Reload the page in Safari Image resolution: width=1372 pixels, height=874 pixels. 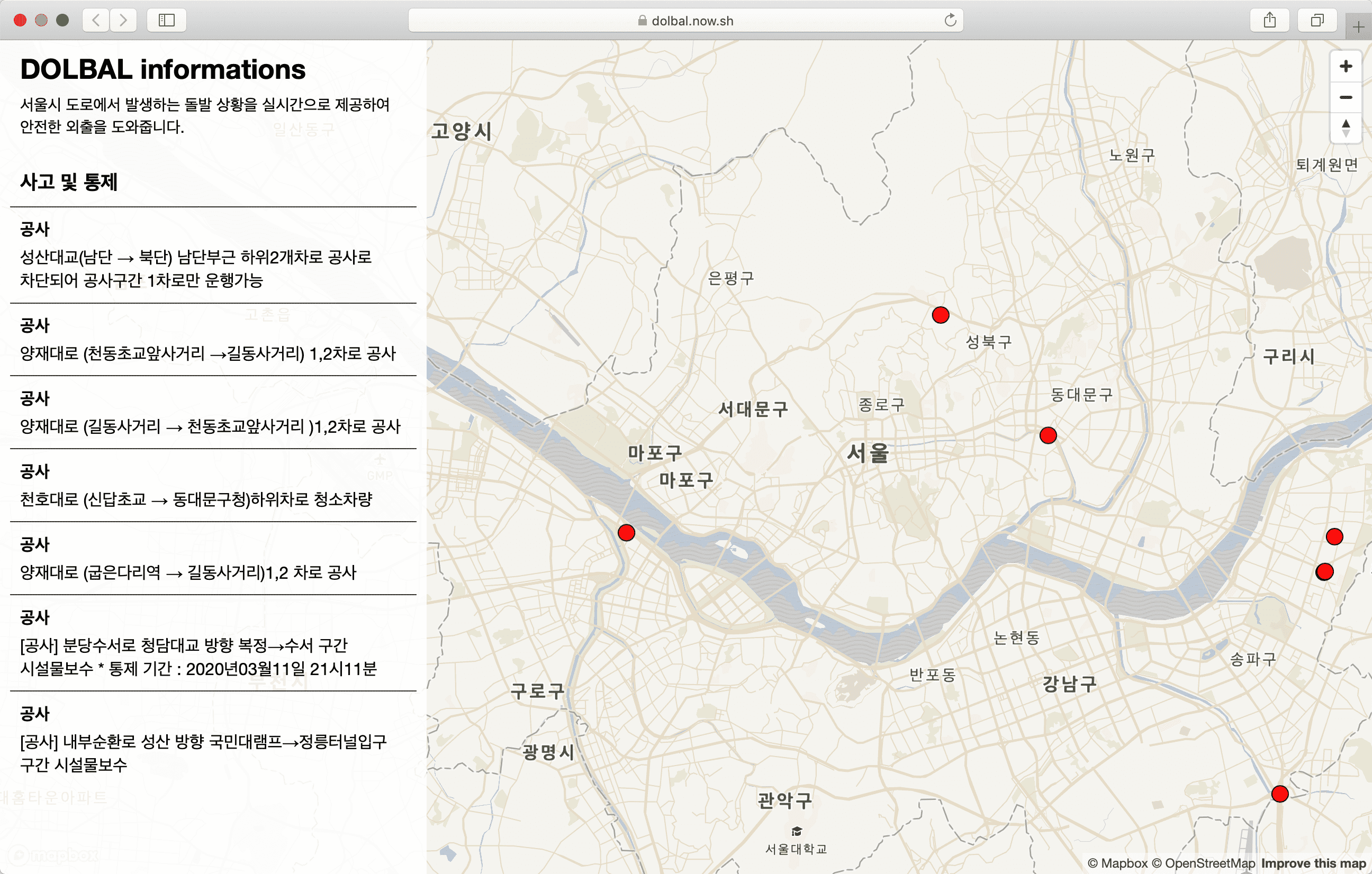pos(950,21)
